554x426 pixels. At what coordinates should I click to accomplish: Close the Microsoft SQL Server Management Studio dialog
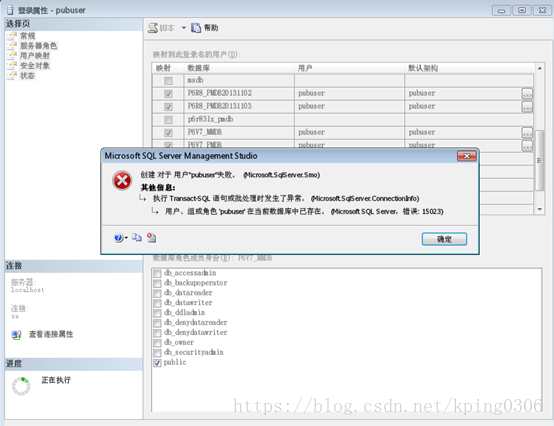(x=466, y=156)
